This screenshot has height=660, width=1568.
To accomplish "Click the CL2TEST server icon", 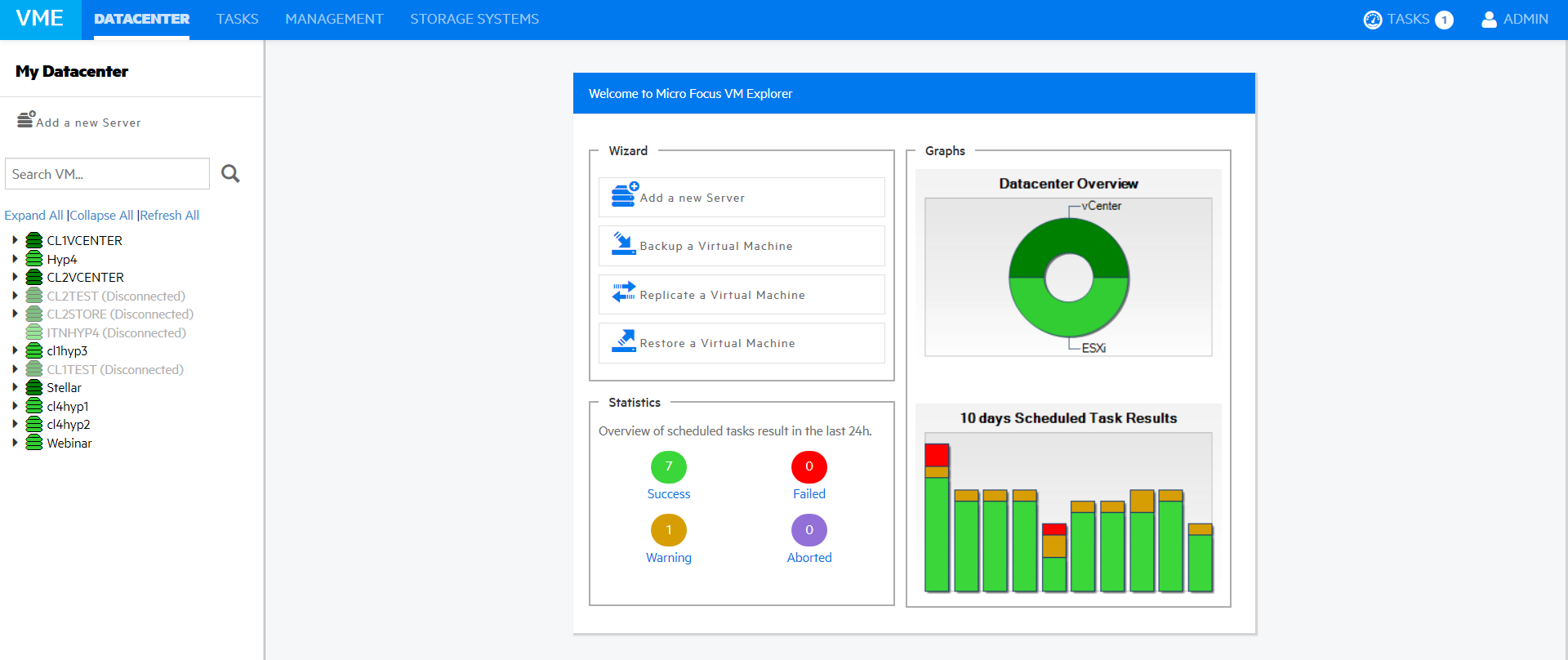I will point(33,296).
